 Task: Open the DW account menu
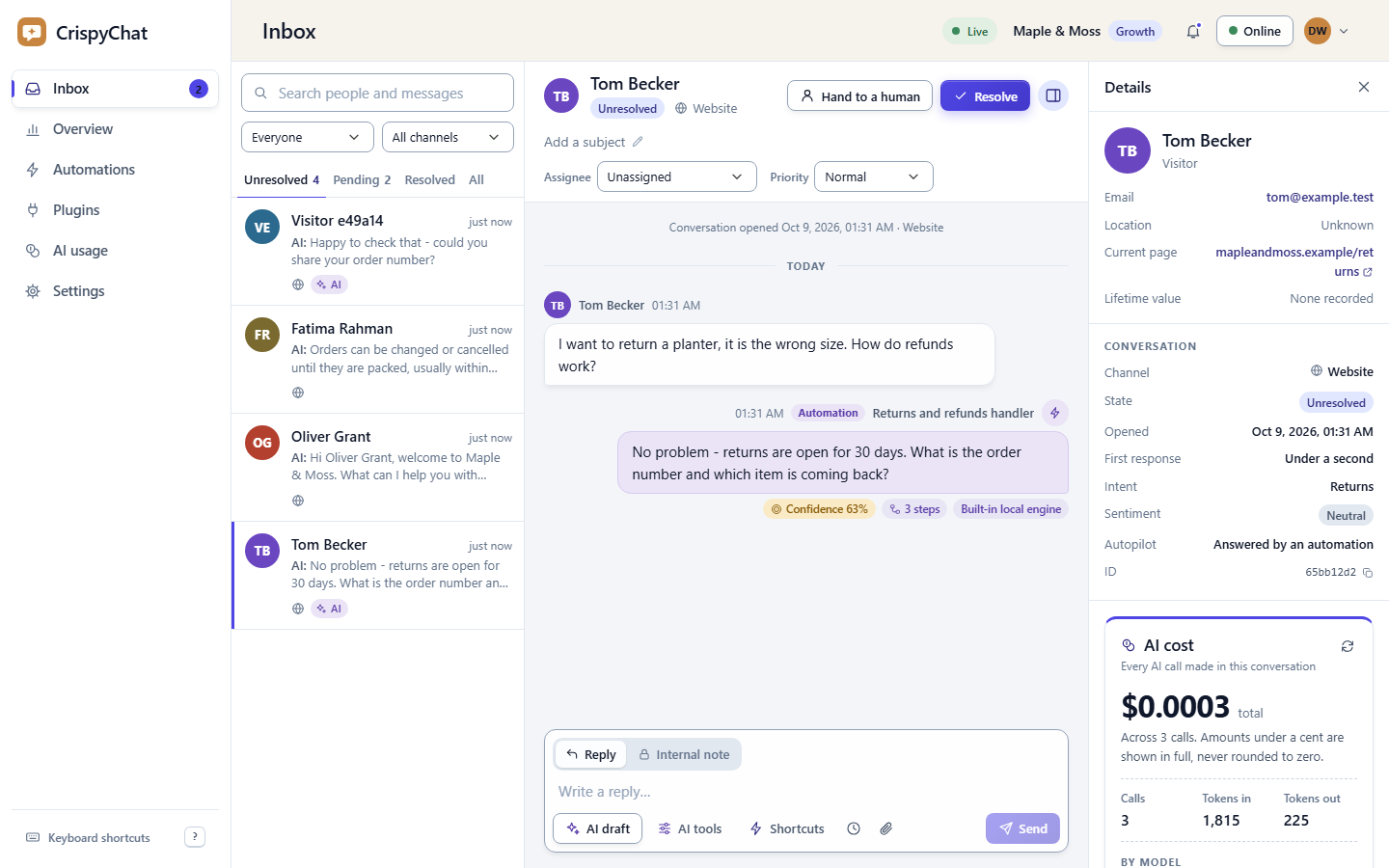point(1327,31)
